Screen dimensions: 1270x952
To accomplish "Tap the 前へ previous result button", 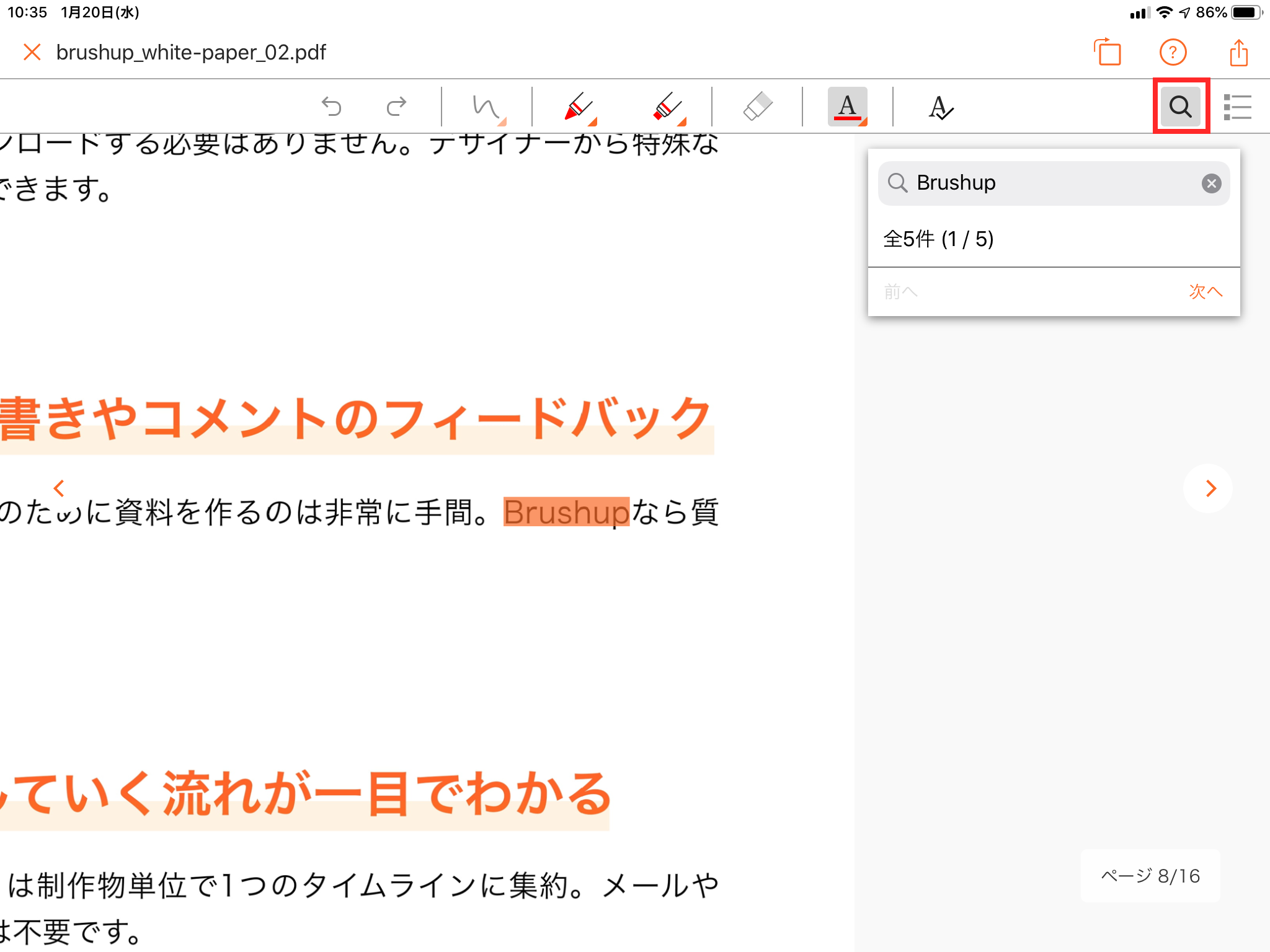I will 900,291.
